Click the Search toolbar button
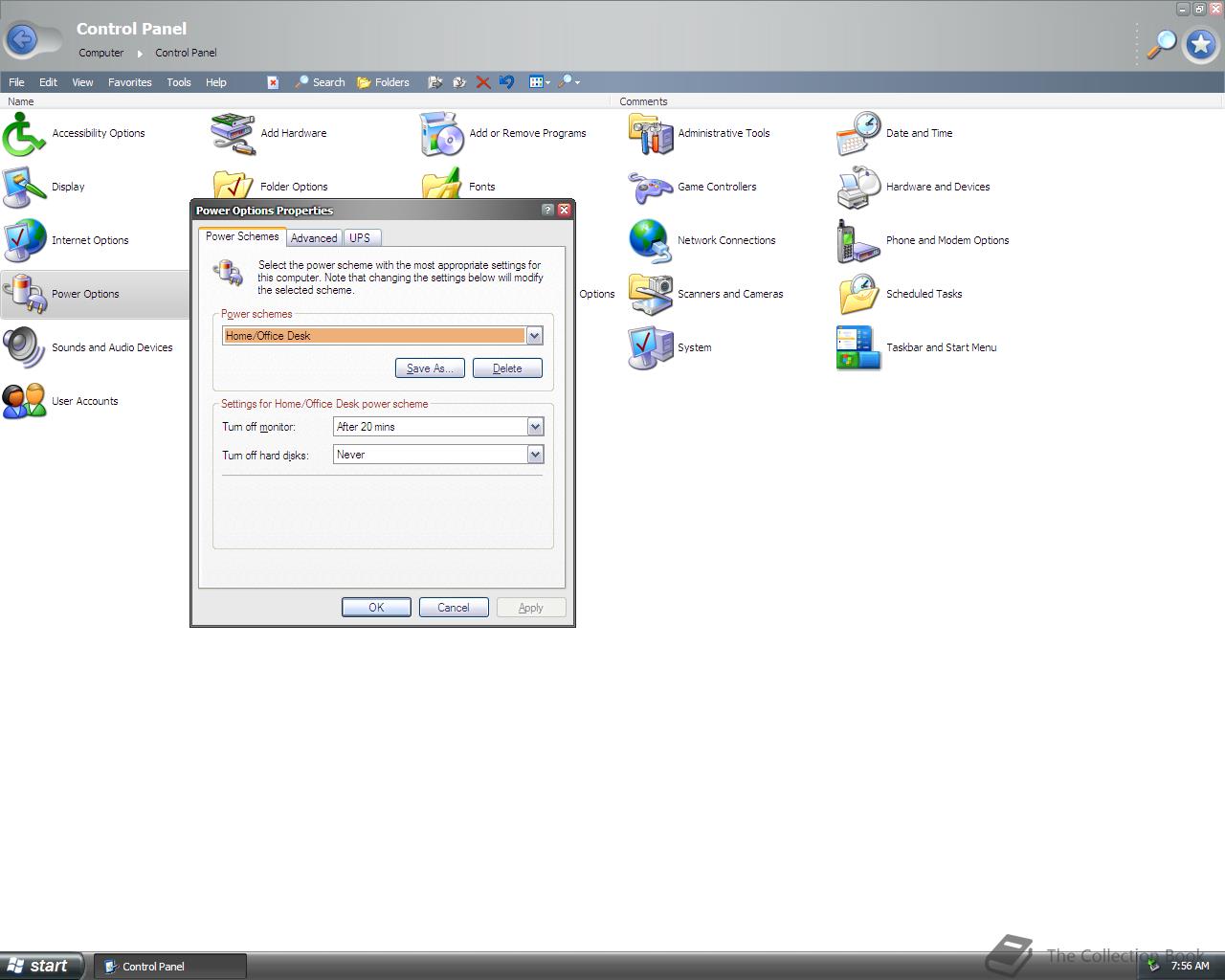This screenshot has height=980, width=1225. tap(320, 82)
